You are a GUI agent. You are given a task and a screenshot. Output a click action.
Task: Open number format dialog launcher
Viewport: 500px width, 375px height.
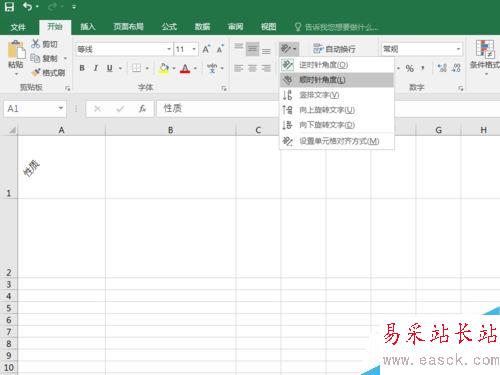(461, 88)
